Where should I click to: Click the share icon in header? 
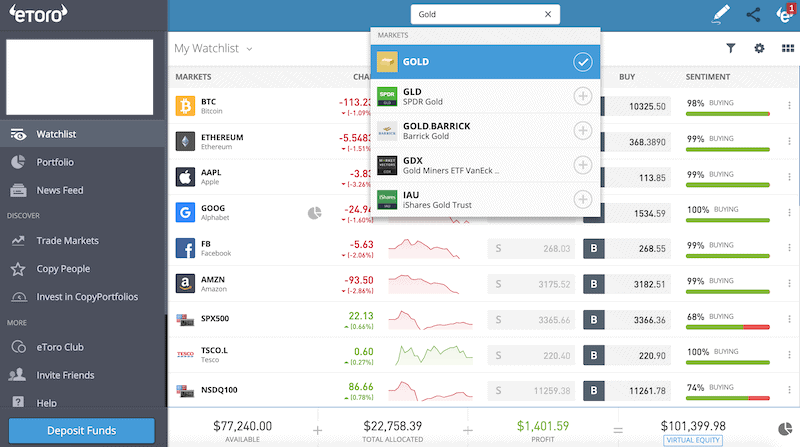click(753, 14)
